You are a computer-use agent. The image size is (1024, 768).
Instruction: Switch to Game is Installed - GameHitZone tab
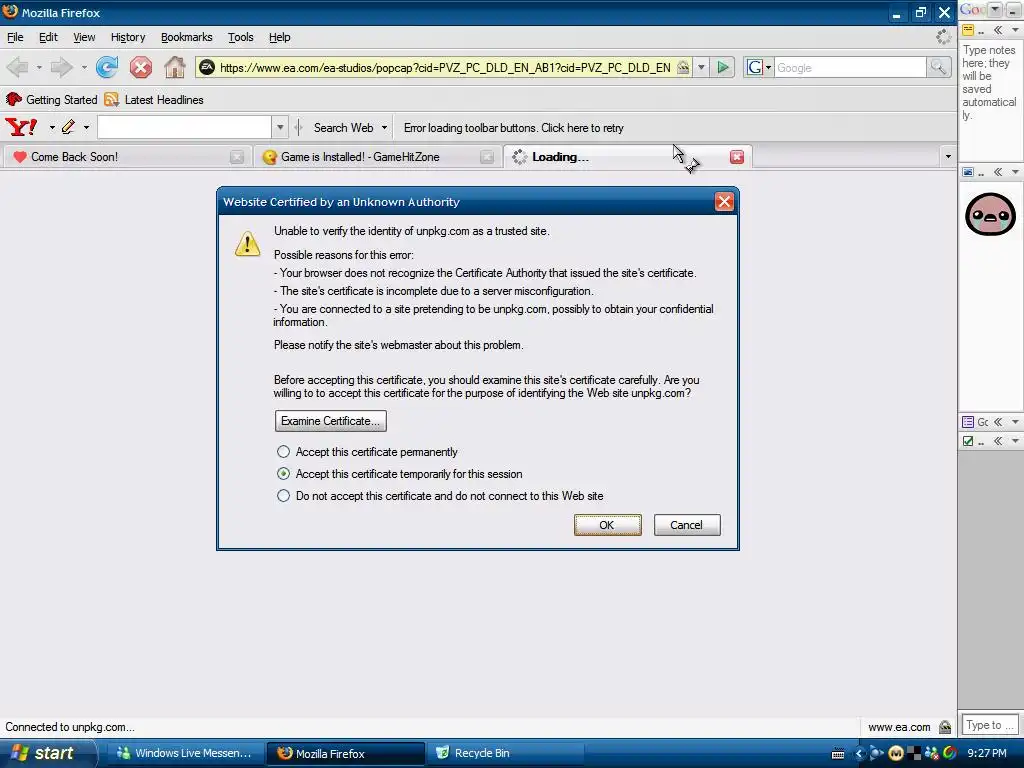pos(376,157)
